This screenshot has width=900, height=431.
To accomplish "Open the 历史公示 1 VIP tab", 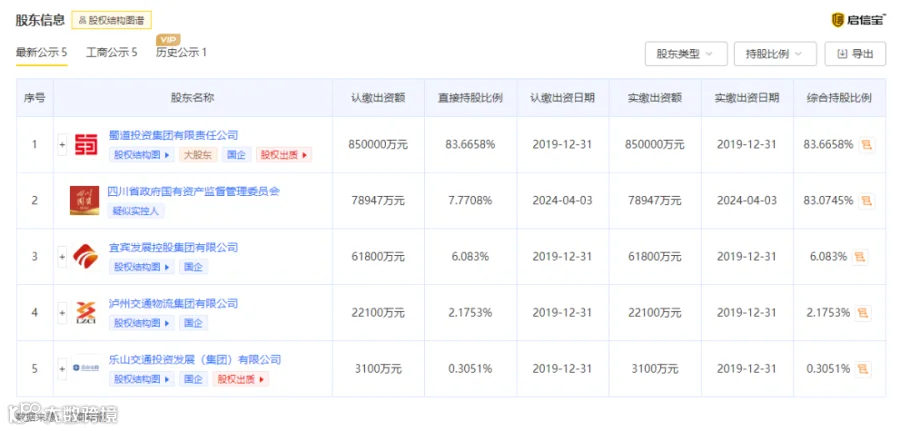I will click(181, 52).
